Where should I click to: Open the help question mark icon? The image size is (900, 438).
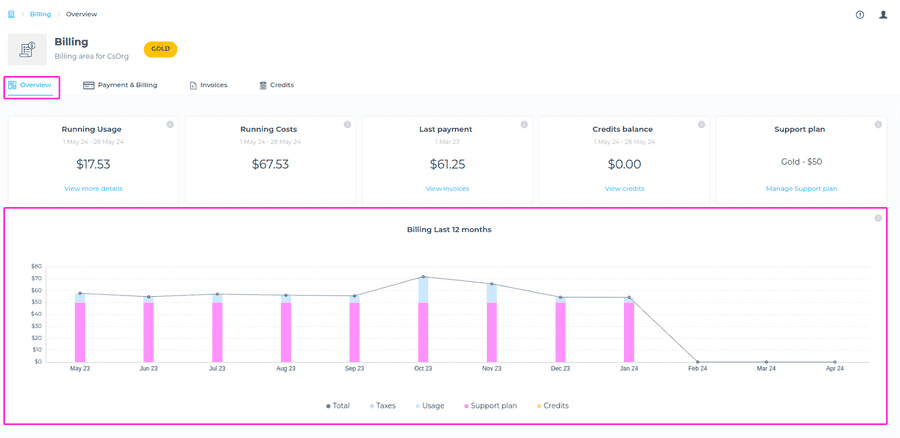[859, 15]
